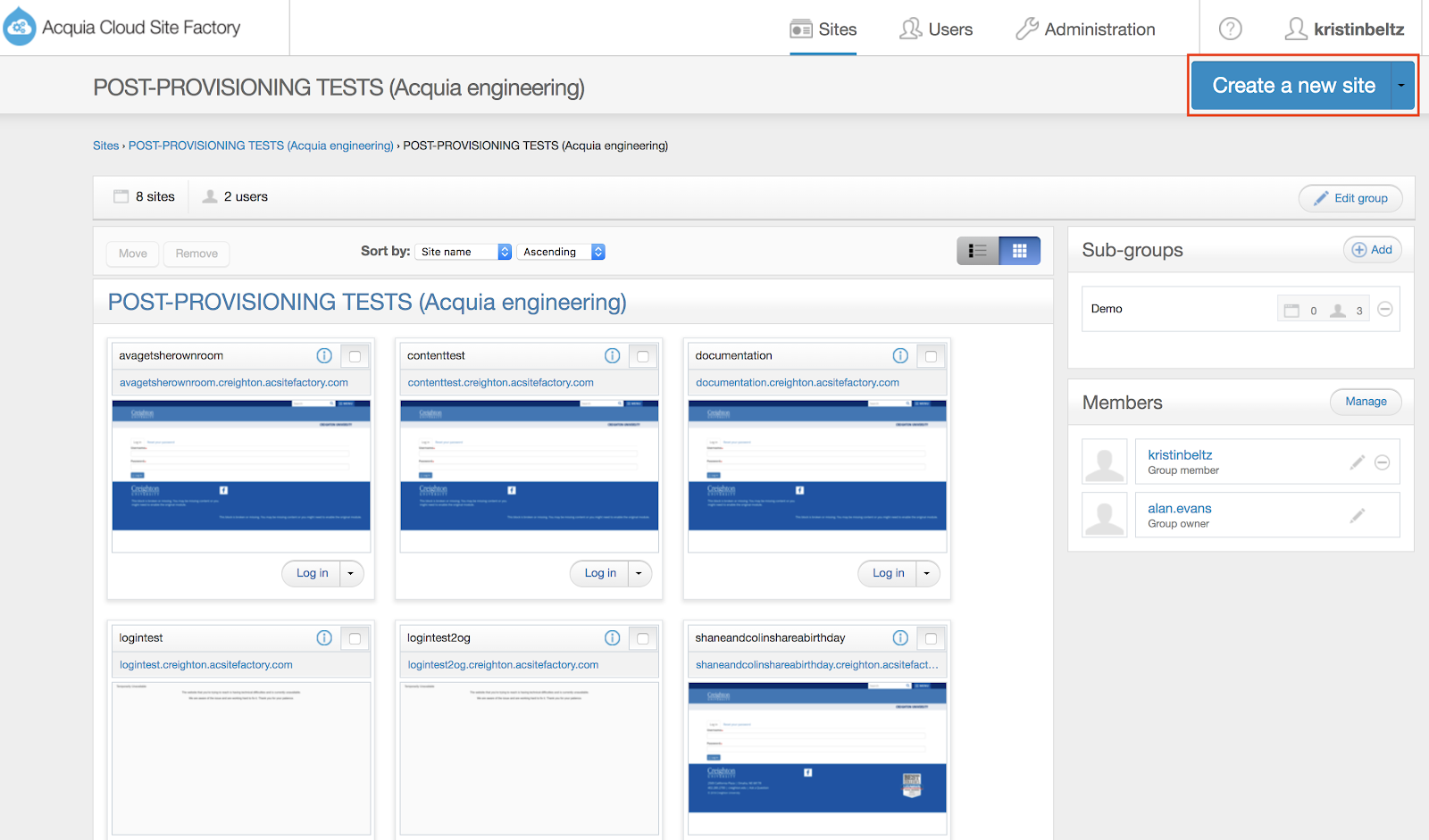The width and height of the screenshot is (1429, 840).
Task: Open the Users tab
Action: 936,29
